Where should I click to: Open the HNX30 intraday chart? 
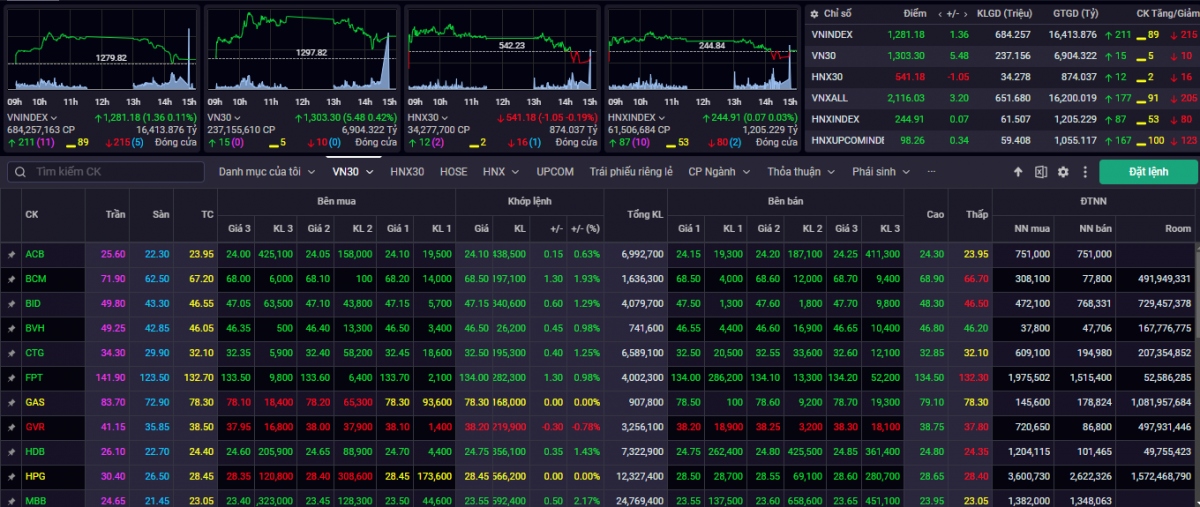click(x=502, y=52)
